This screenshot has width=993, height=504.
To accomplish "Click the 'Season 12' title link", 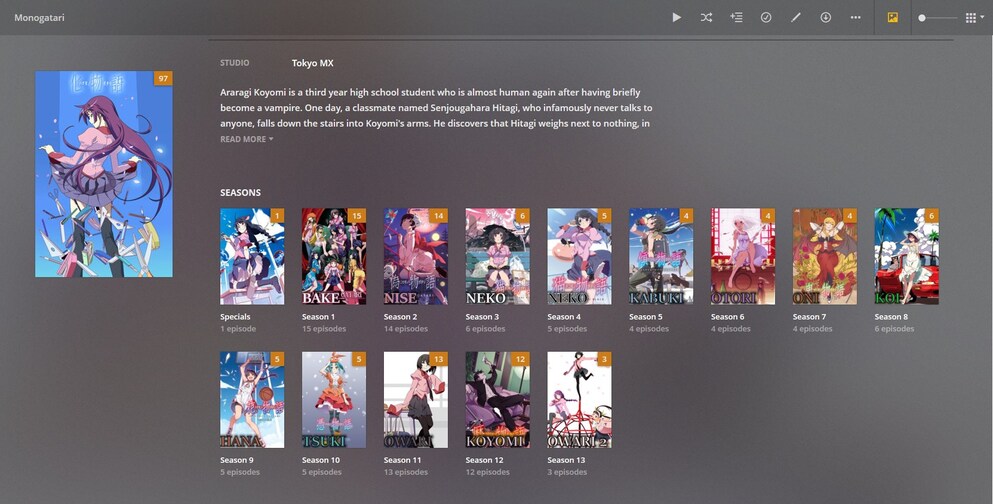I will [x=484, y=460].
